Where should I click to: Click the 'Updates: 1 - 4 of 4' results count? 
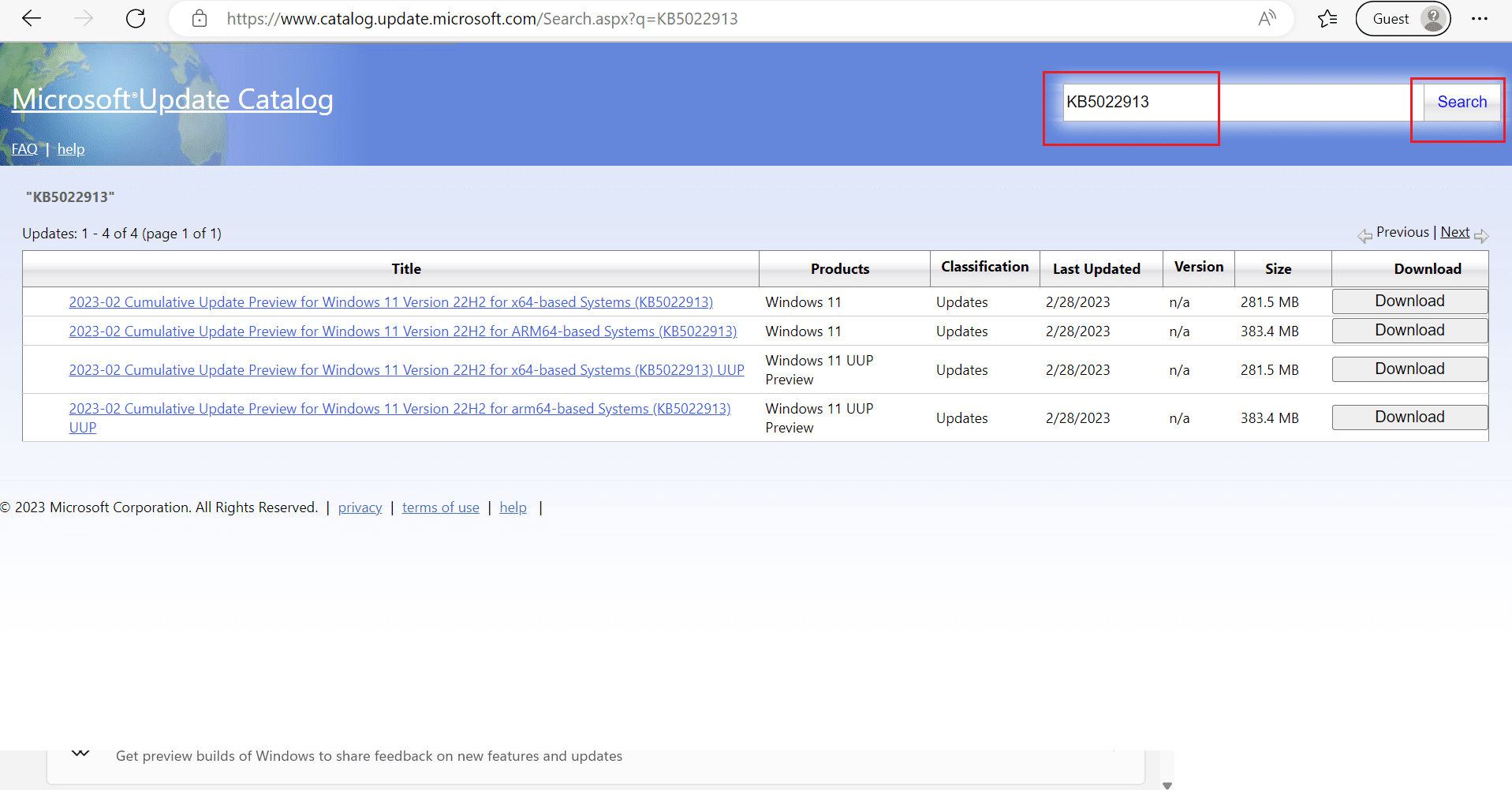[x=121, y=234]
